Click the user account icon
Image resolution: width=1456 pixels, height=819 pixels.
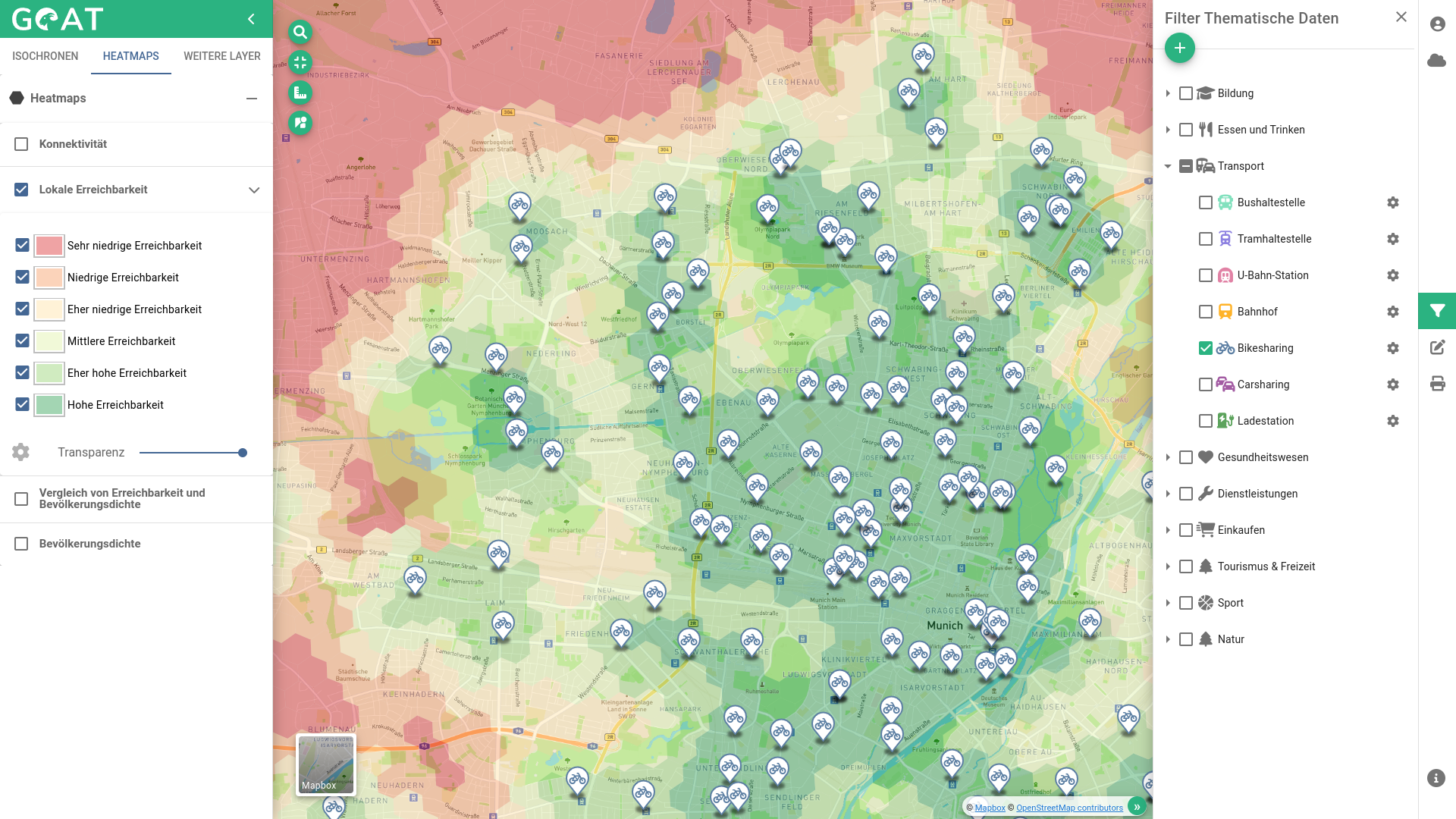(x=1437, y=24)
